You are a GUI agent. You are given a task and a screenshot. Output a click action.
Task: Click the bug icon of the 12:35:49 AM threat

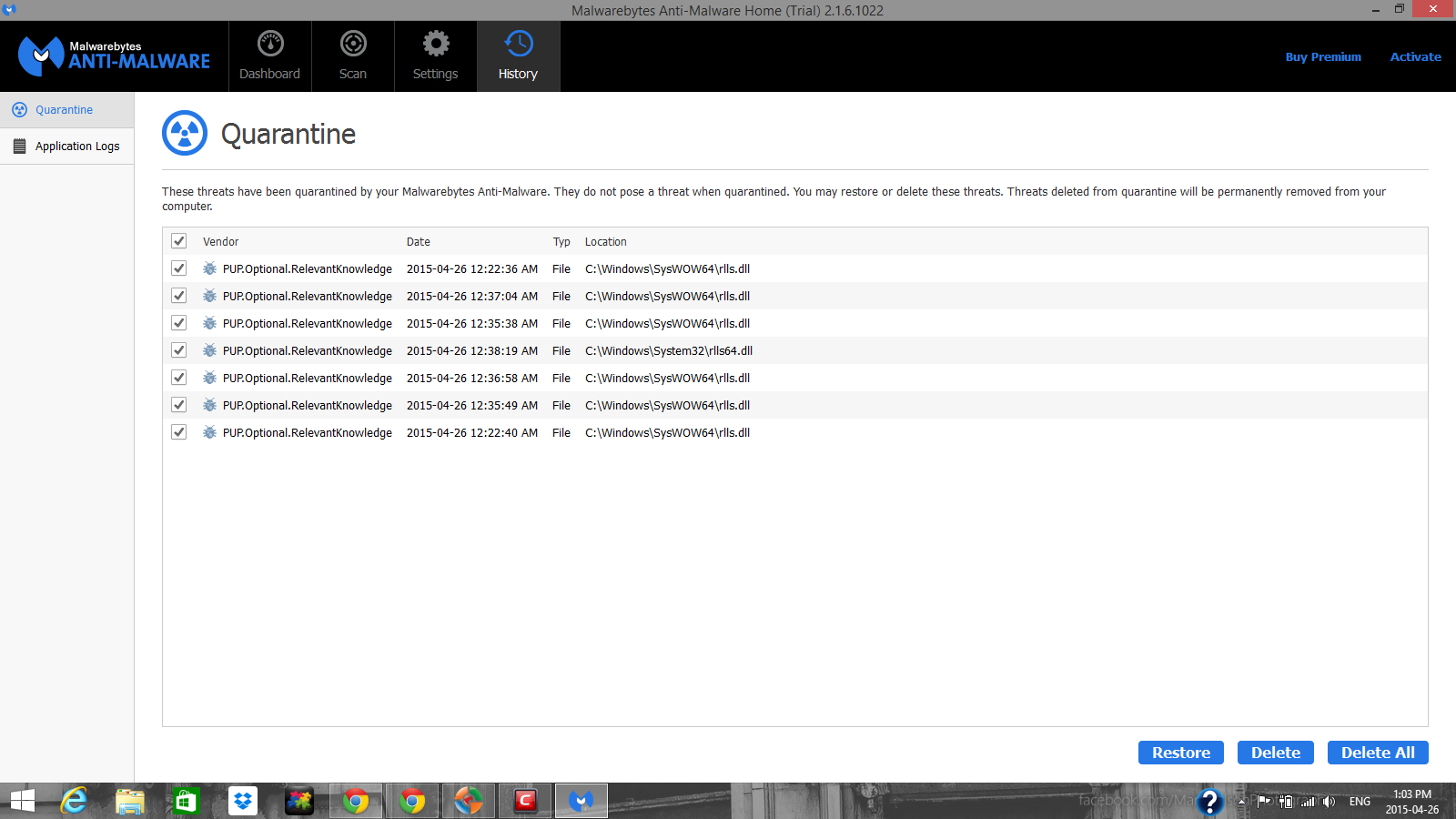click(x=209, y=405)
